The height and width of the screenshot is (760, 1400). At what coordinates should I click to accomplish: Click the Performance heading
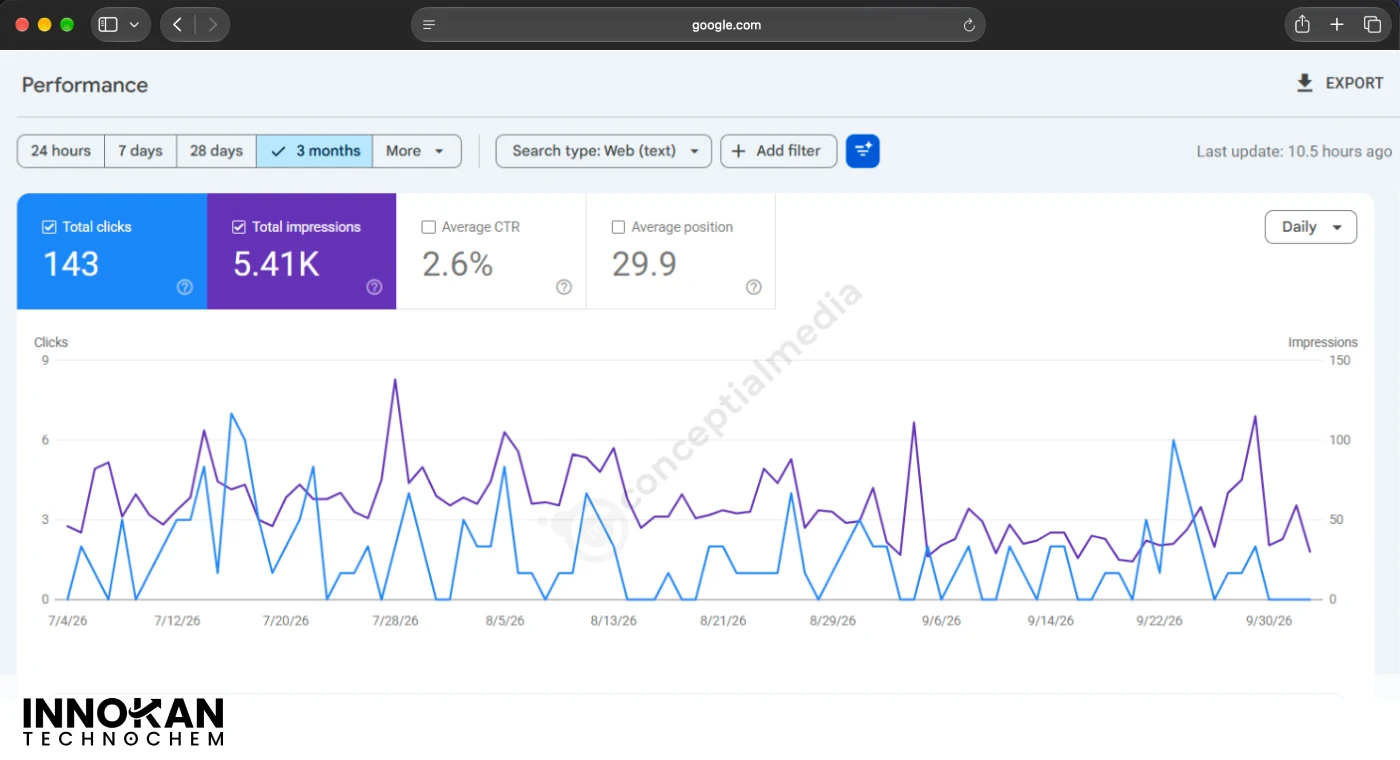tap(85, 85)
